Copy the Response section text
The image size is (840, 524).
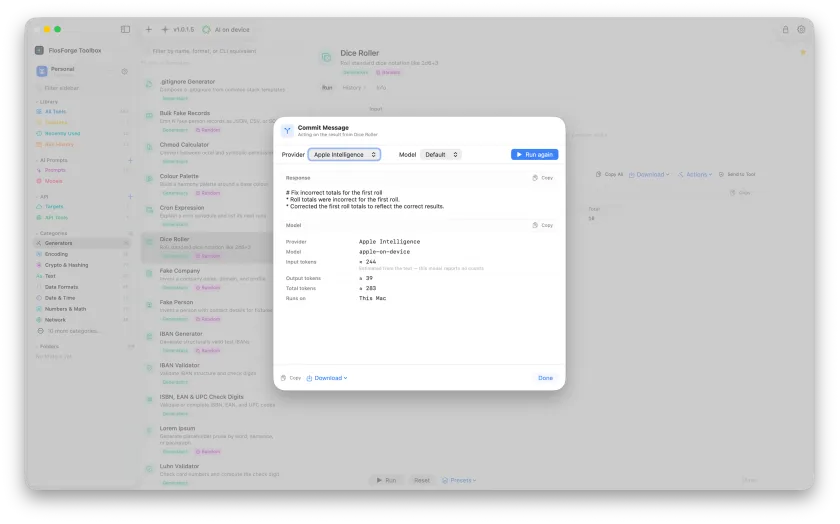coord(542,178)
